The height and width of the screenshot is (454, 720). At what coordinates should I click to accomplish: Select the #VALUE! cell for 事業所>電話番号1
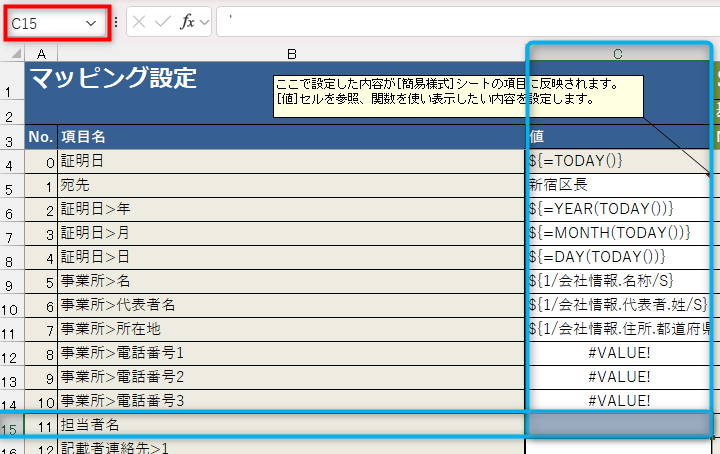click(x=617, y=353)
